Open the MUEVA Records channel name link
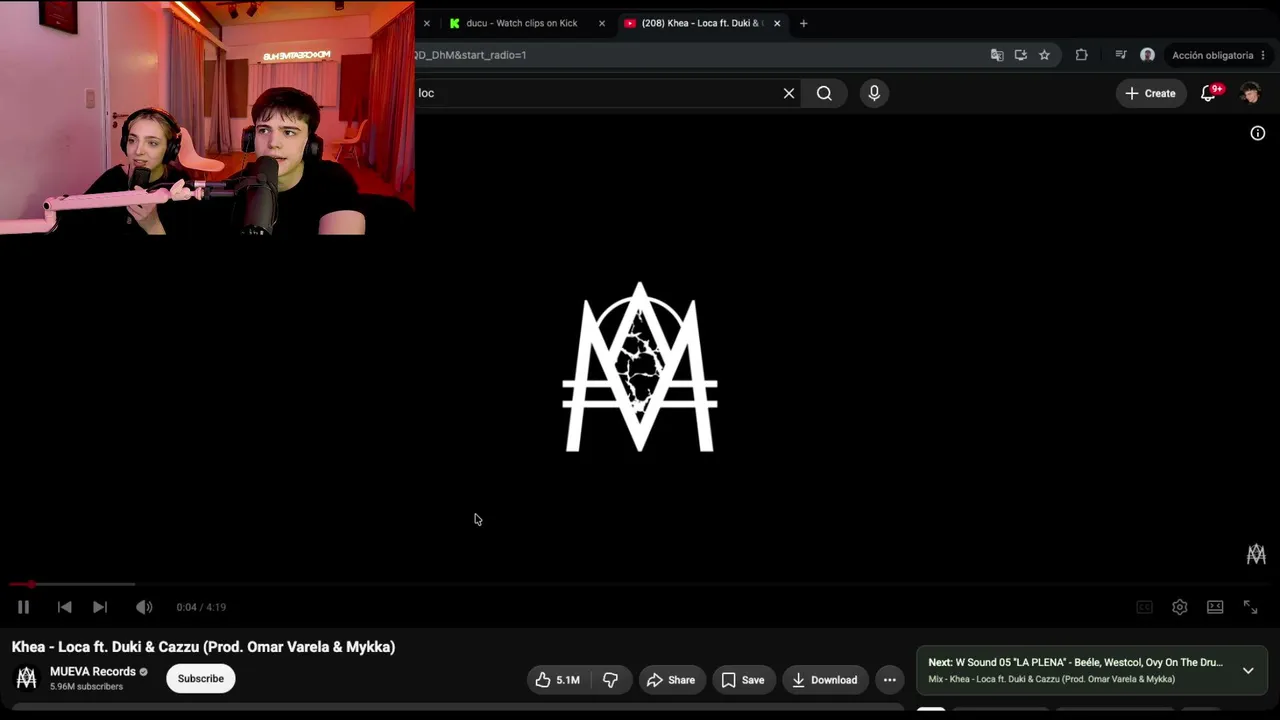Viewport: 1280px width, 720px height. (93, 672)
